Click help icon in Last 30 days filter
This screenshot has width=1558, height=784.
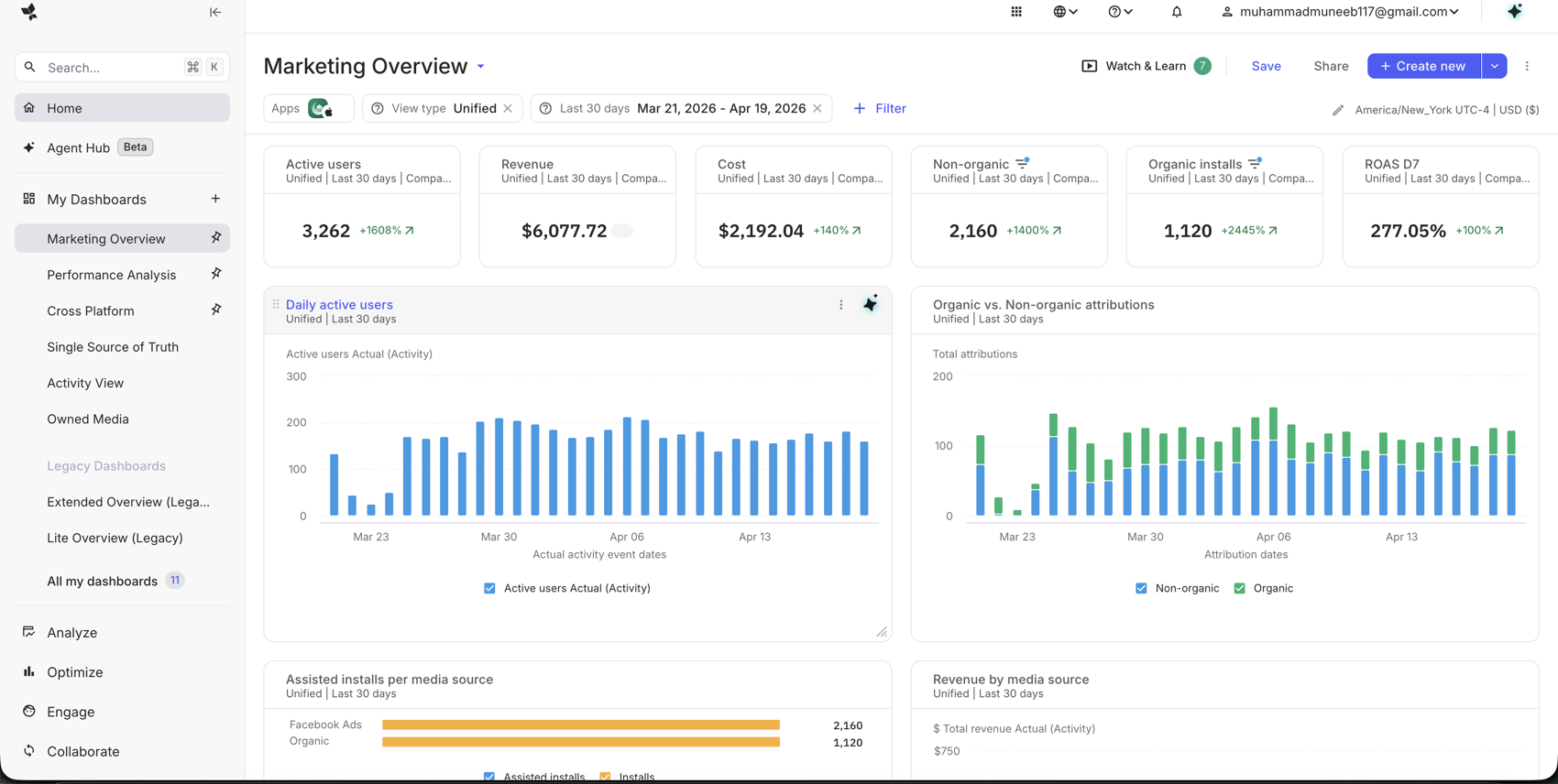coord(545,108)
